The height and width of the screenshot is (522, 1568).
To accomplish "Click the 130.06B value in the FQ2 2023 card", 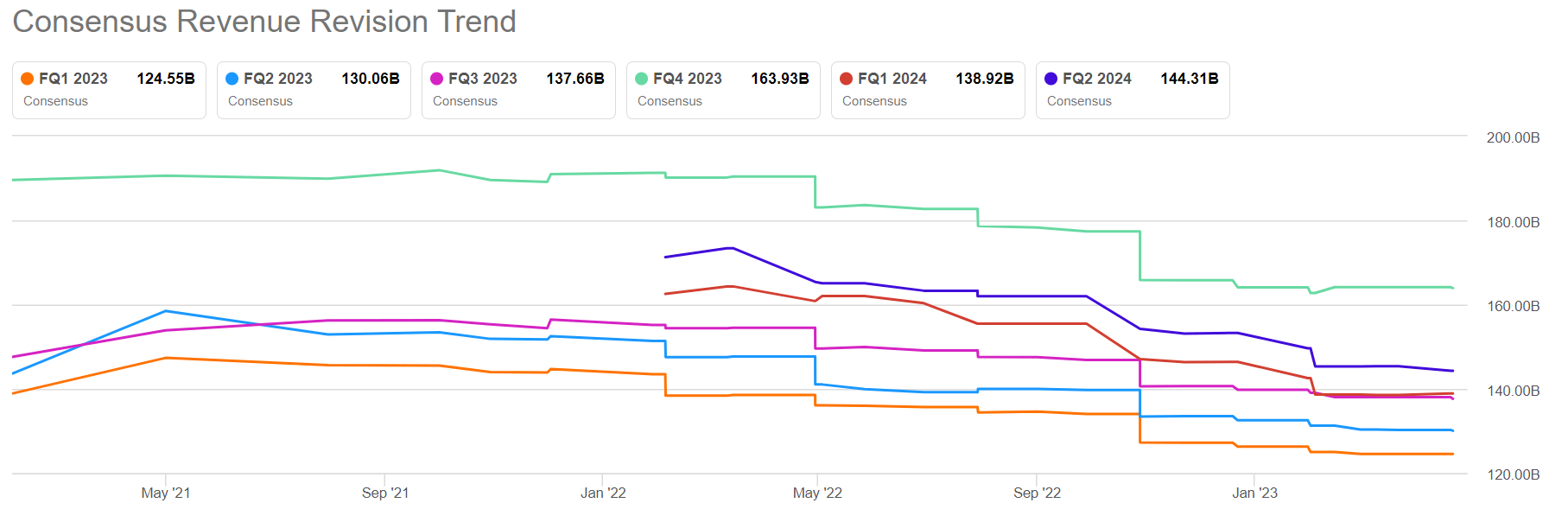I will [370, 79].
